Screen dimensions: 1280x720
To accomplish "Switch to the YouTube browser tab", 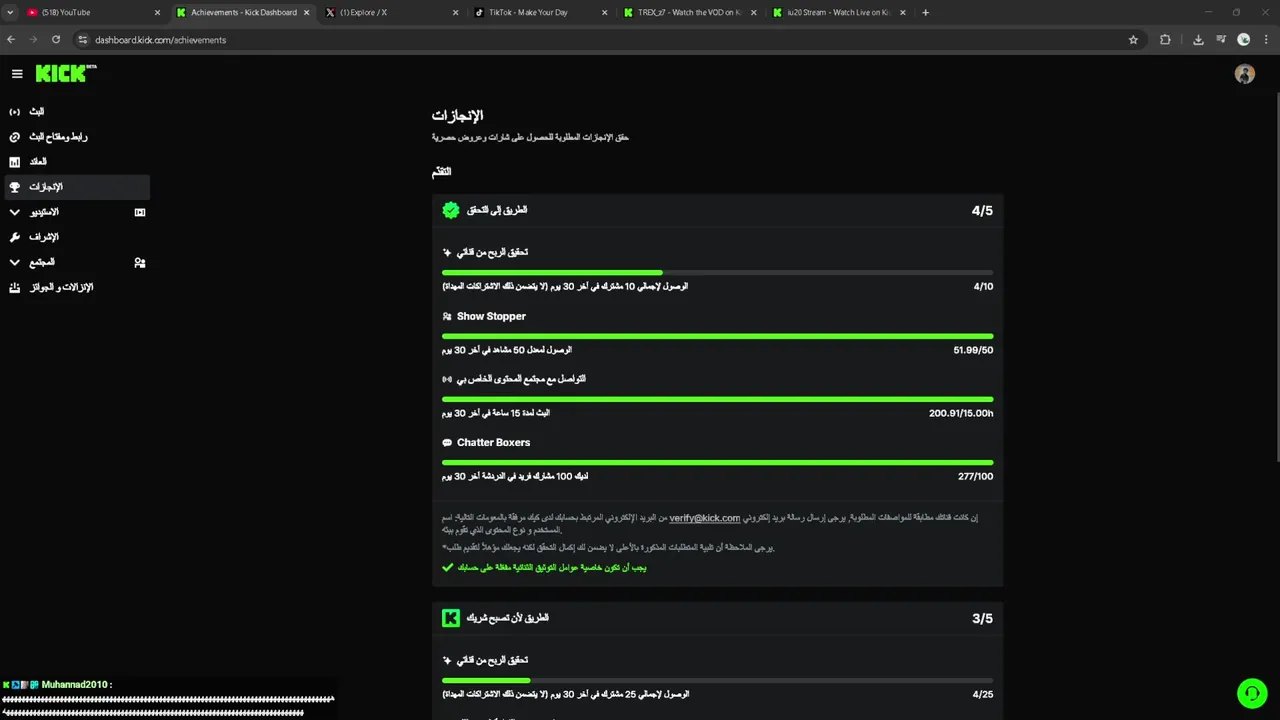I will click(x=90, y=13).
